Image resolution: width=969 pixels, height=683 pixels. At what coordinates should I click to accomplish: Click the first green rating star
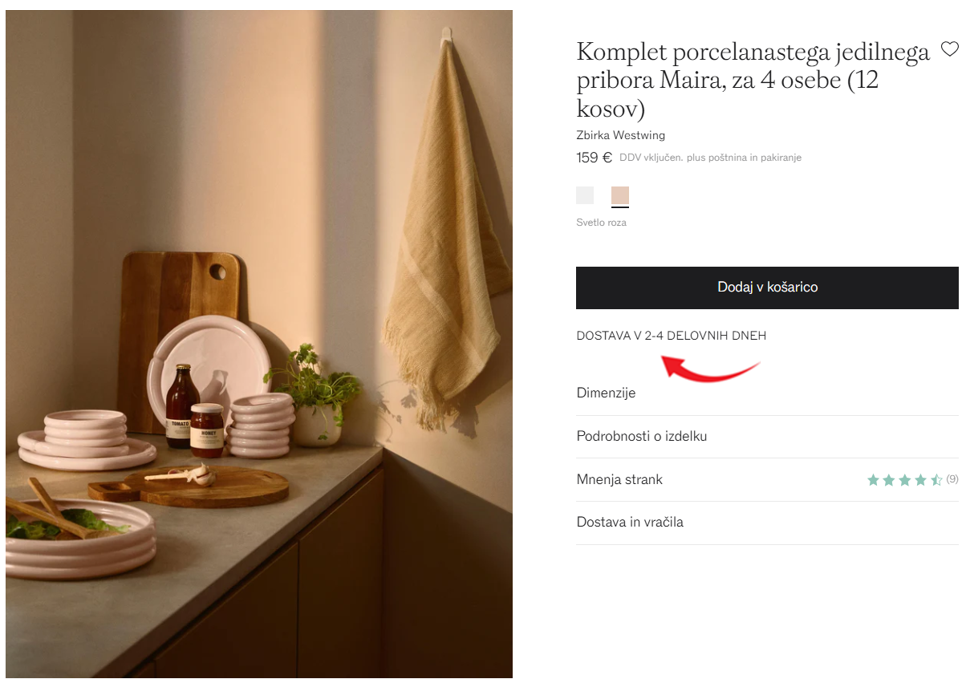click(873, 480)
